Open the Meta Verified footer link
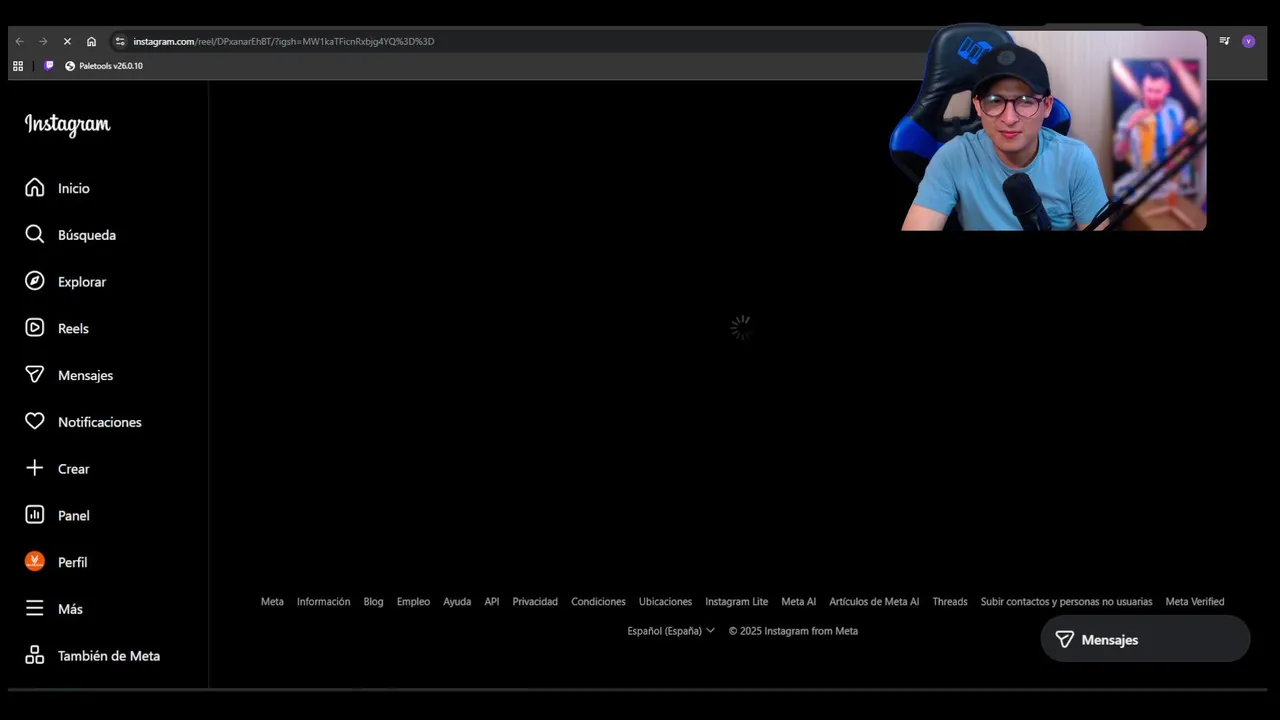 (x=1195, y=602)
